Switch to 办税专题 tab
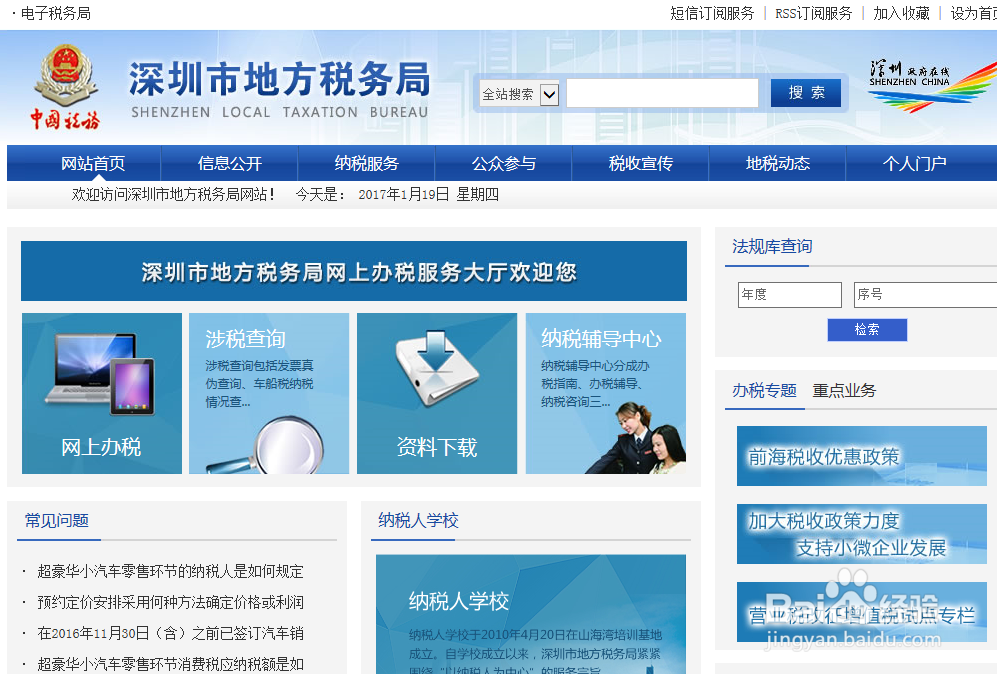The image size is (997, 674). (x=764, y=390)
